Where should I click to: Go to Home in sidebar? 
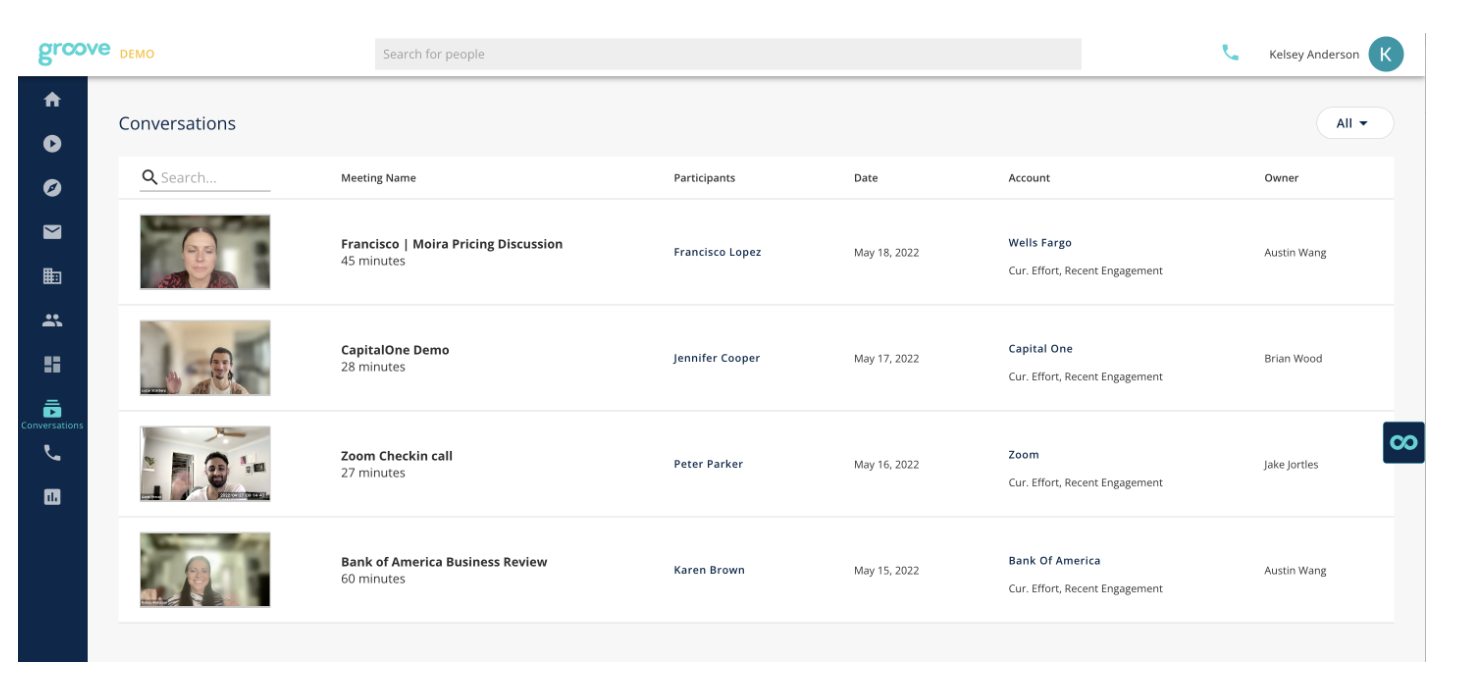click(52, 100)
